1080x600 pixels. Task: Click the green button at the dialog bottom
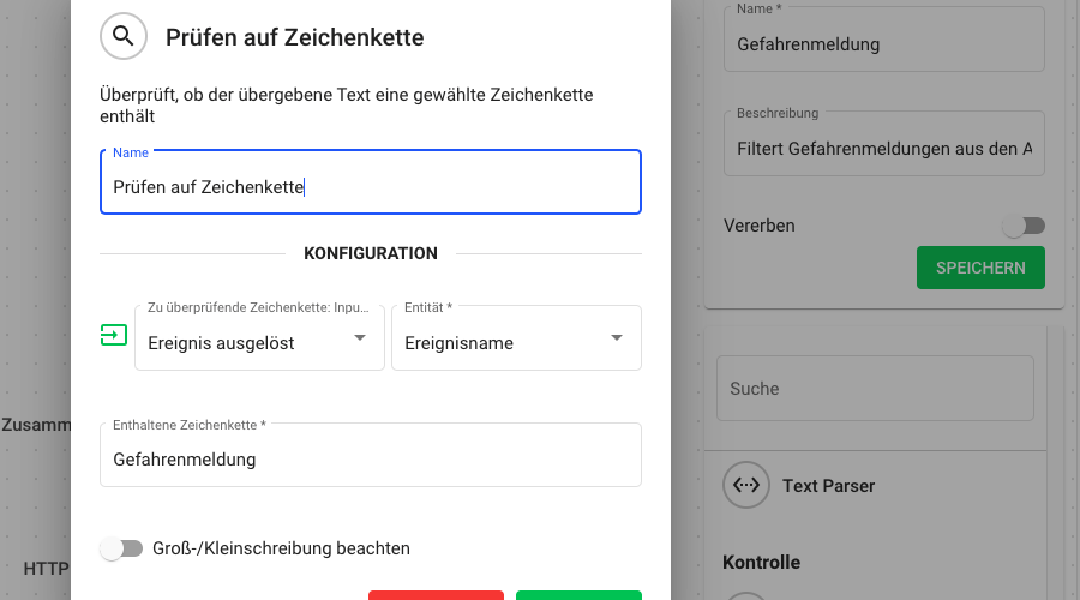(x=578, y=595)
